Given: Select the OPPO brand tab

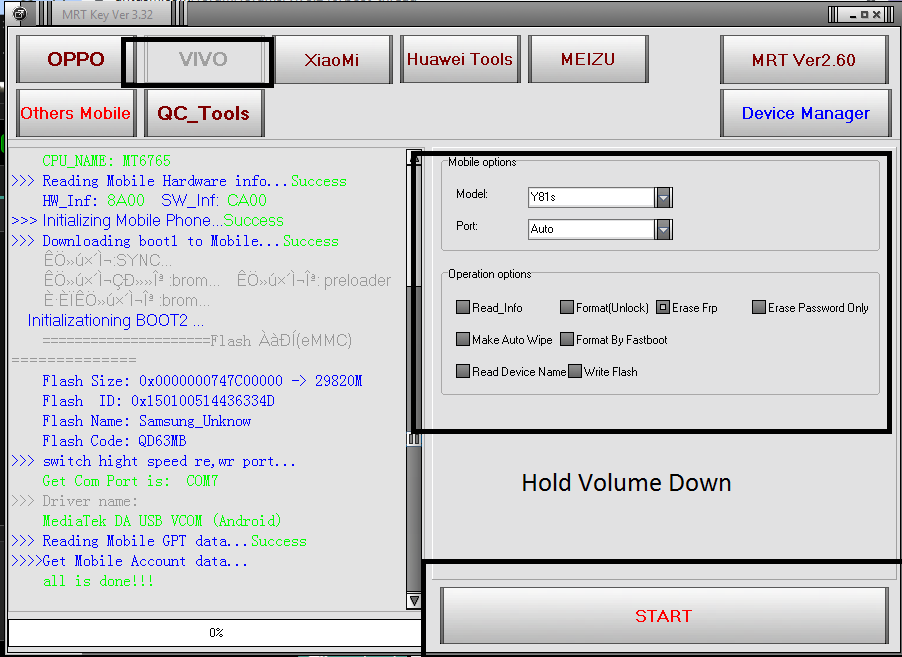Looking at the screenshot, I should coord(76,59).
